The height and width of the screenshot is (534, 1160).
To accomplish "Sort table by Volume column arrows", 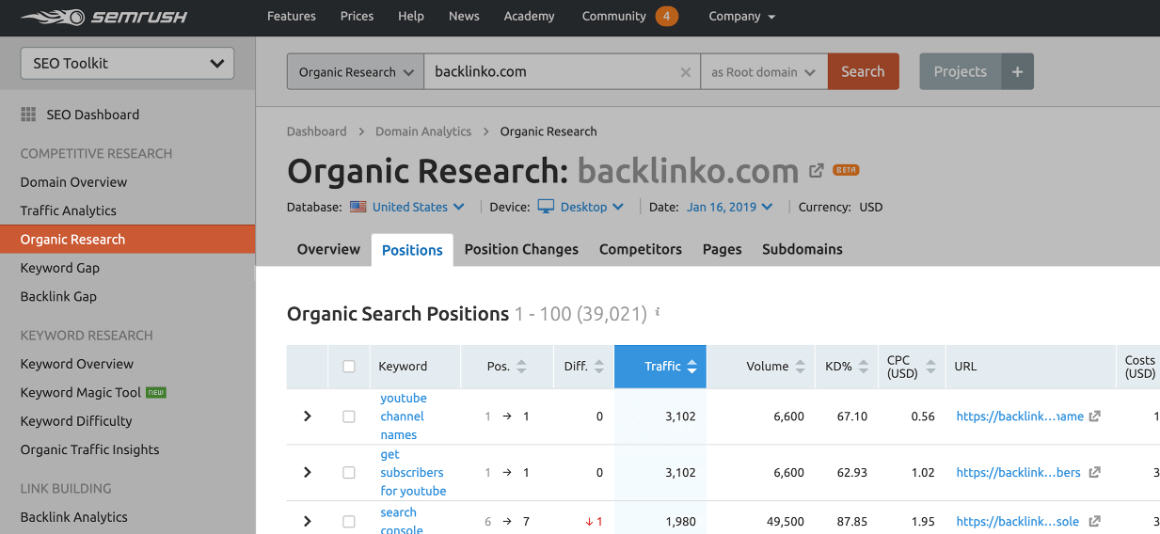I will (x=800, y=366).
